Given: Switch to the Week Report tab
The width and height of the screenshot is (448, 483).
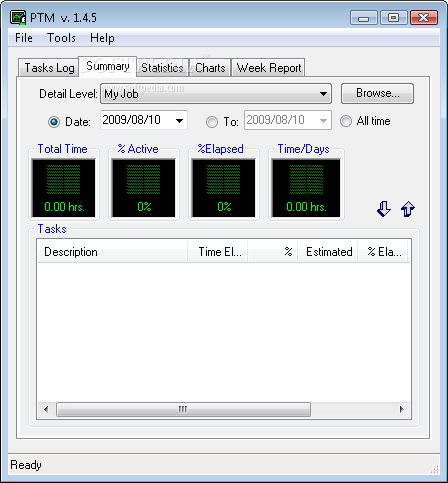Looking at the screenshot, I should point(269,68).
